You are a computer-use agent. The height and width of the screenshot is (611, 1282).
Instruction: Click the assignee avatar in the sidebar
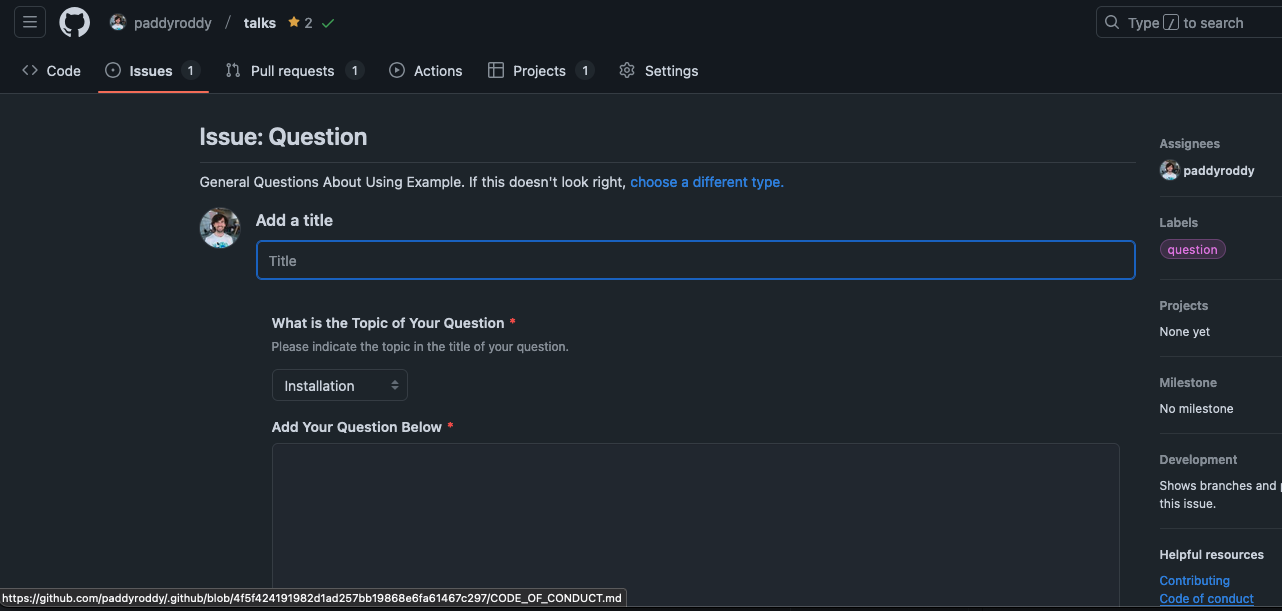(x=1169, y=170)
